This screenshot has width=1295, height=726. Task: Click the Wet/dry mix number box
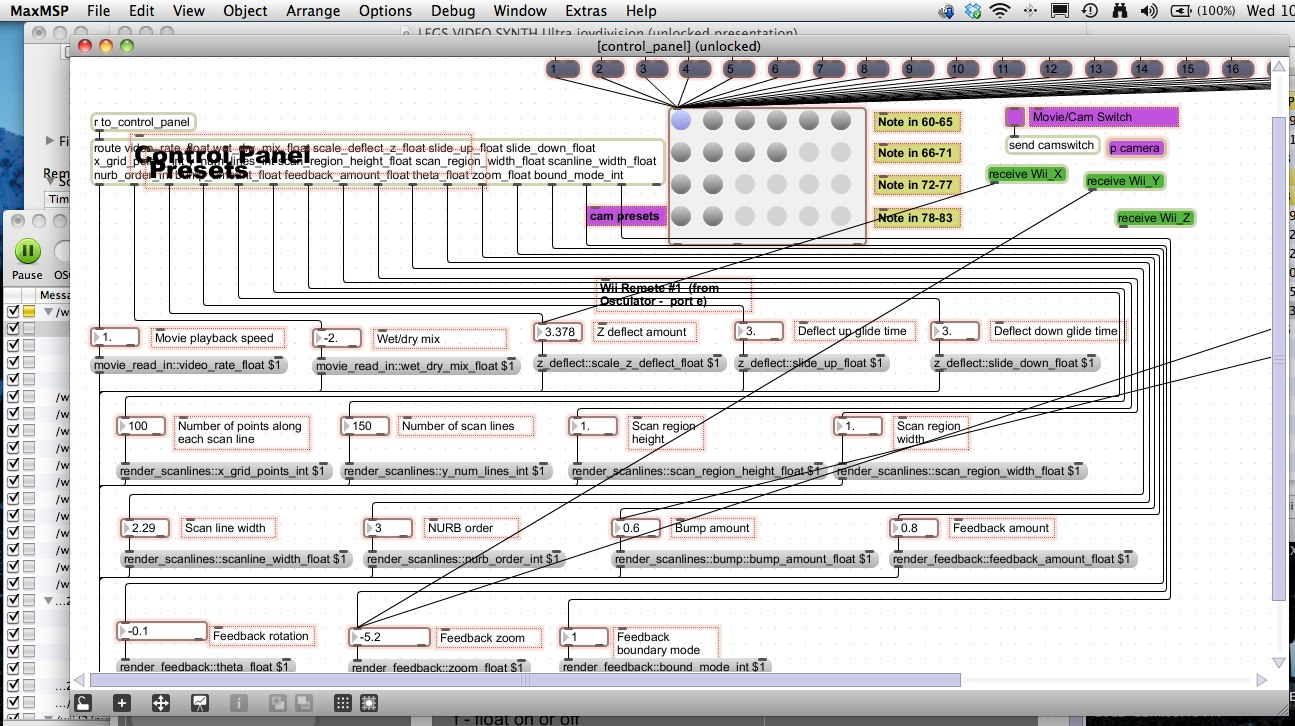pos(338,338)
